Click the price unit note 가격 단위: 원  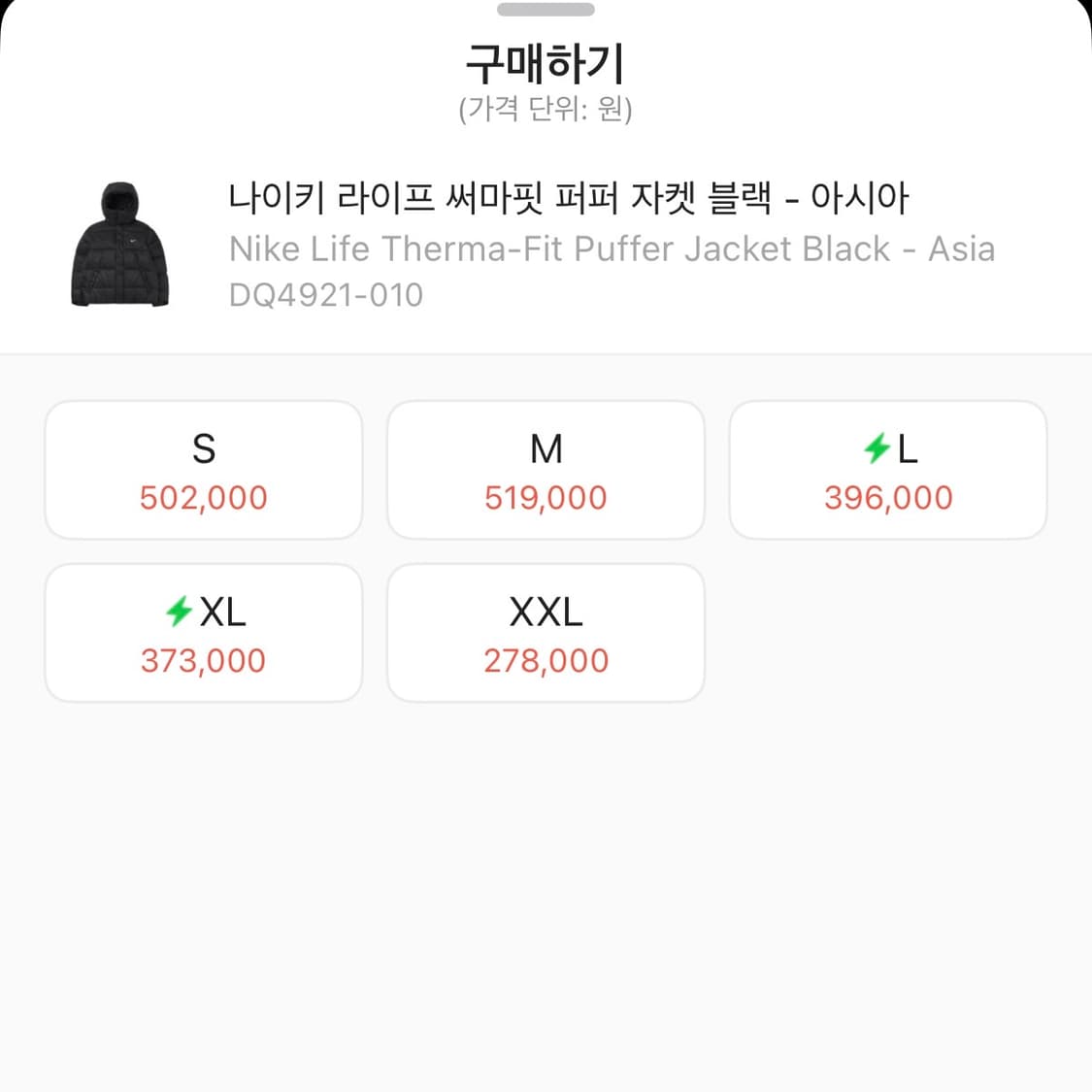[x=546, y=111]
